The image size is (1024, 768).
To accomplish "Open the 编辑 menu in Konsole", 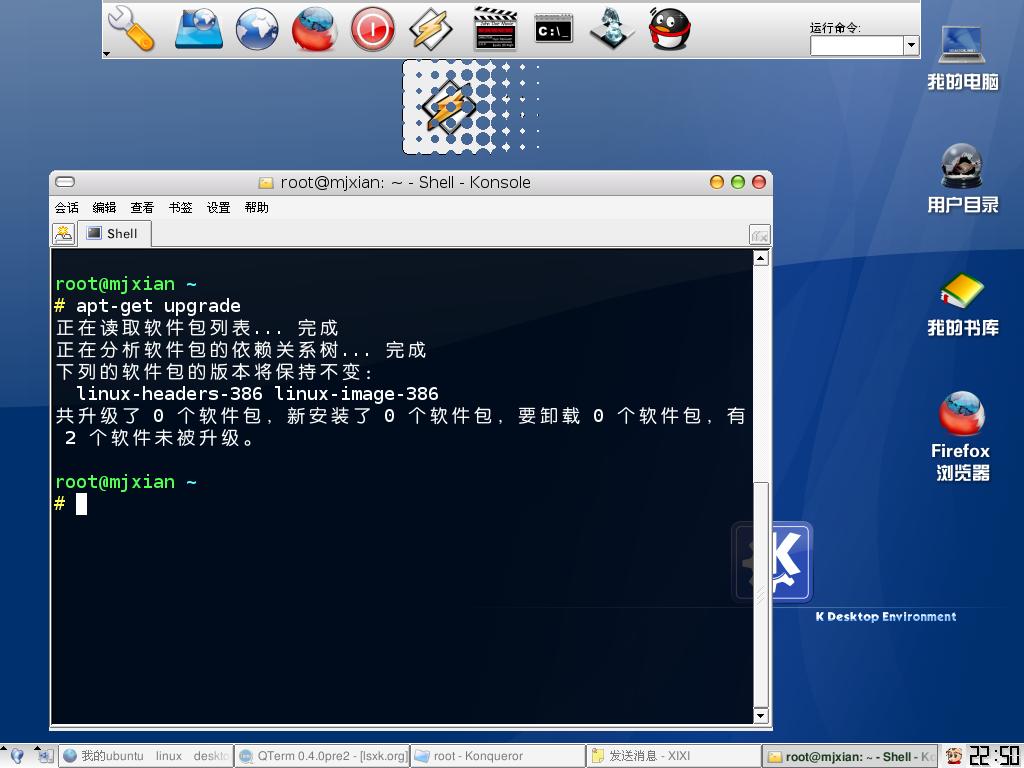I will pos(104,208).
